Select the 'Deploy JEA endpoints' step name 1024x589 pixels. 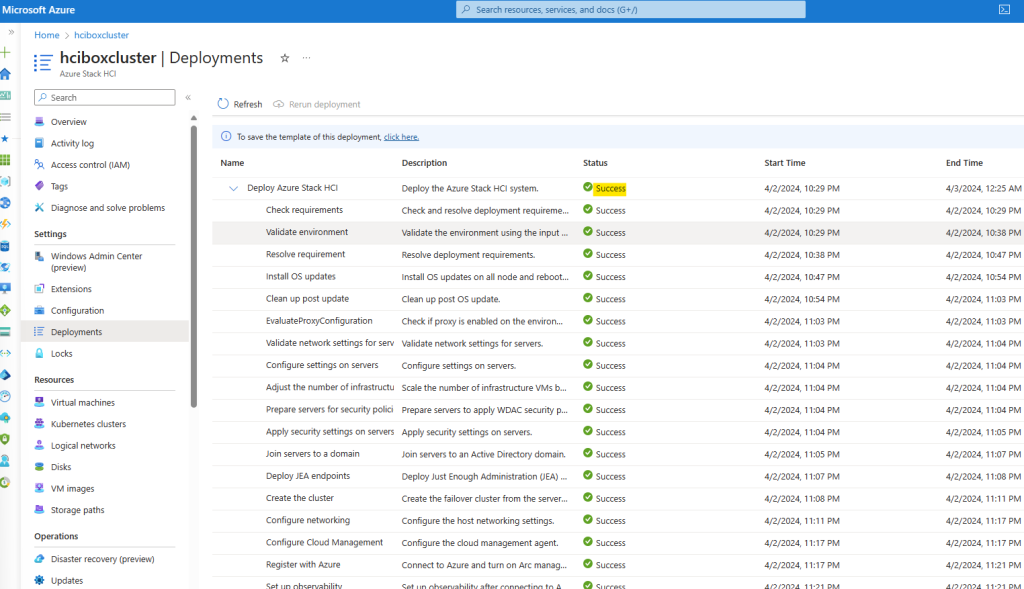pyautogui.click(x=308, y=476)
